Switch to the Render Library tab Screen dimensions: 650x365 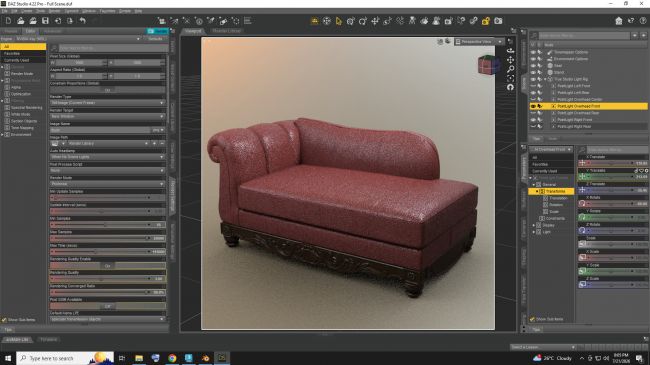click(226, 31)
